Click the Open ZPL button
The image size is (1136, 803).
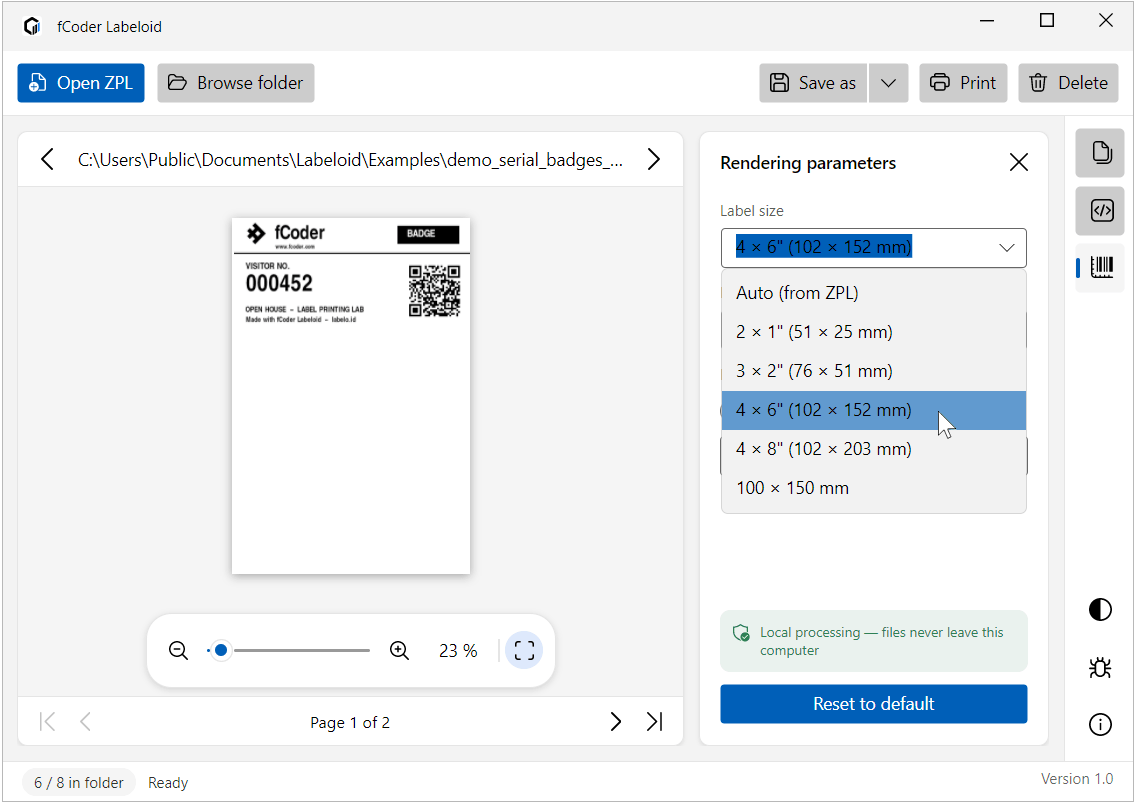[x=80, y=83]
